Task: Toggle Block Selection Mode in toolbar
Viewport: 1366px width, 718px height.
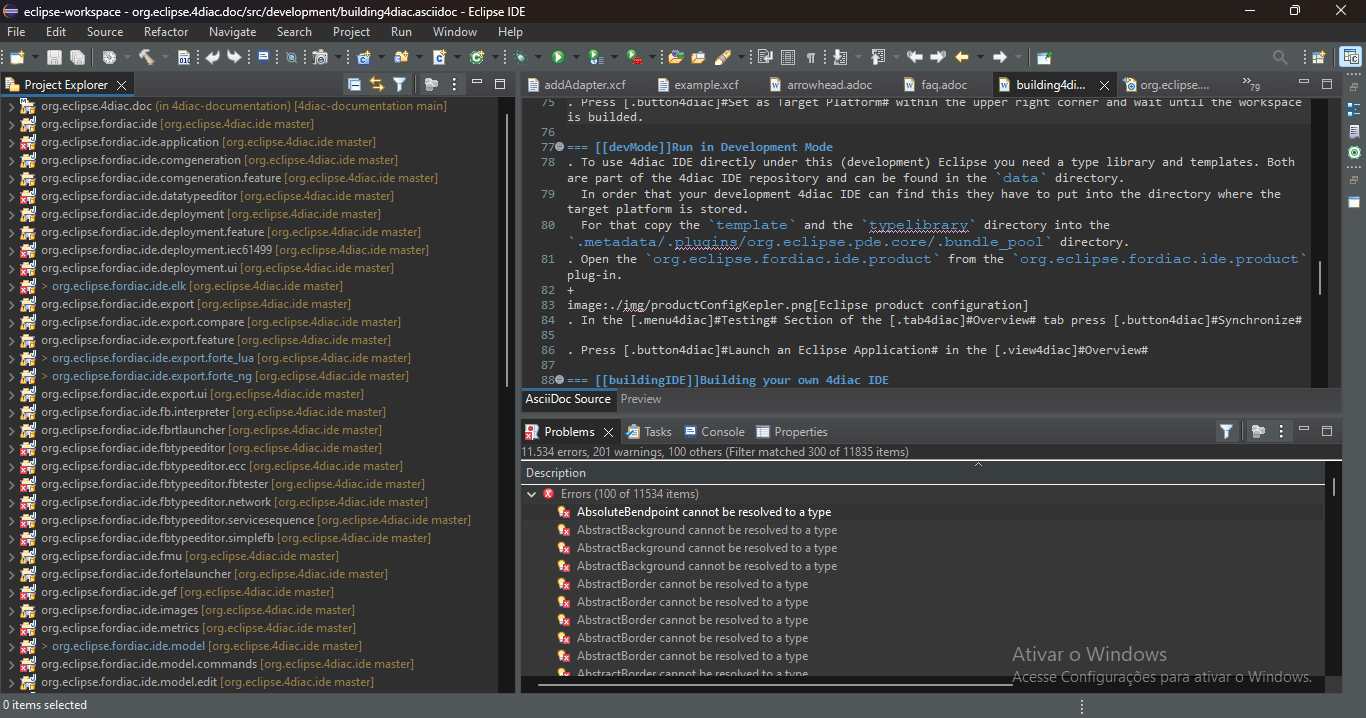Action: (x=788, y=58)
